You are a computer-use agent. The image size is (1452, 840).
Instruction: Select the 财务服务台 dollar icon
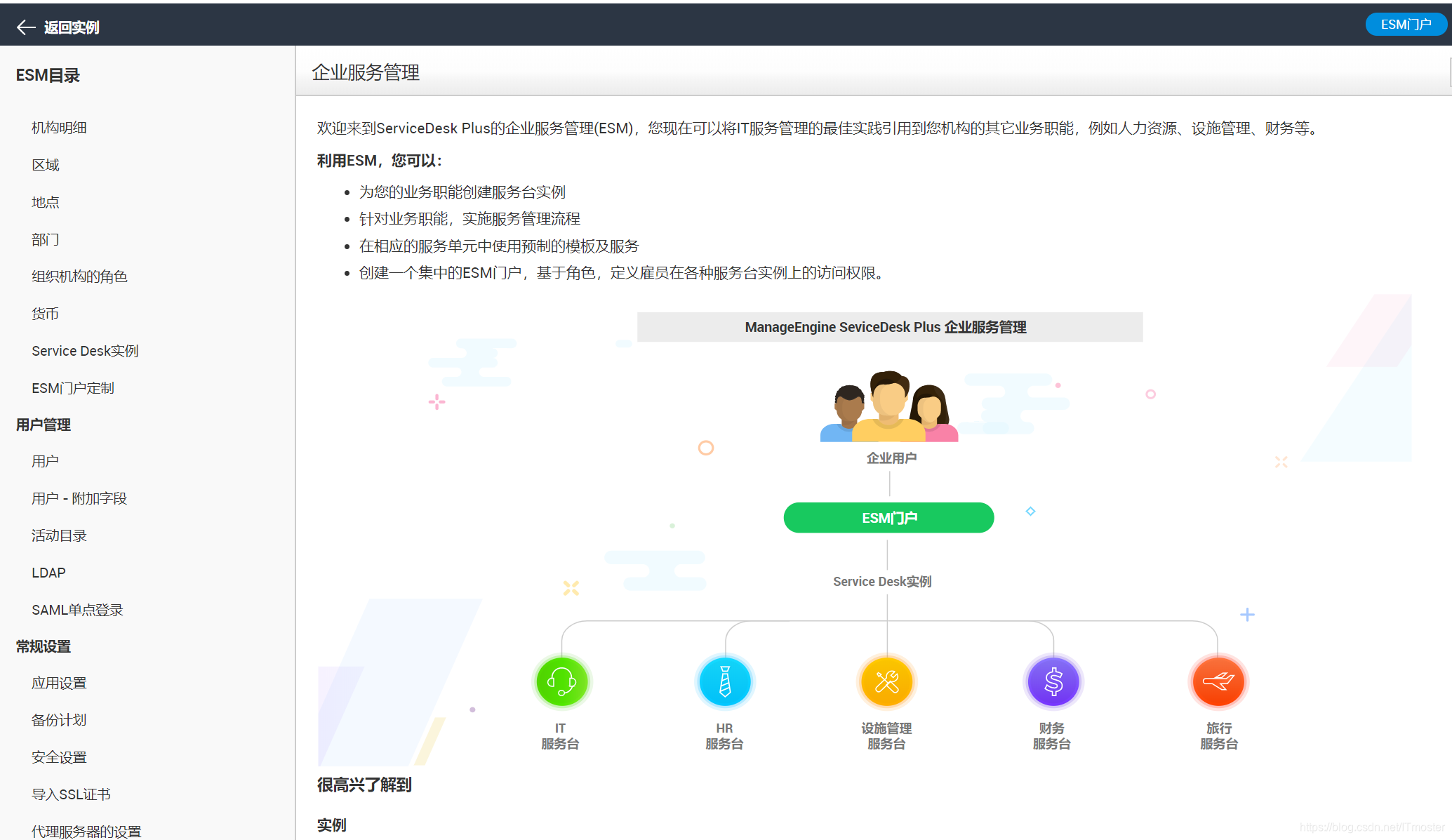pos(1052,681)
